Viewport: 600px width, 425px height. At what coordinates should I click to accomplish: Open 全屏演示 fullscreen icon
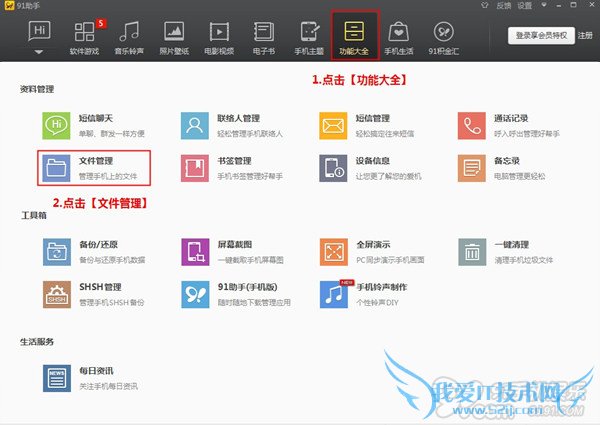tap(334, 252)
